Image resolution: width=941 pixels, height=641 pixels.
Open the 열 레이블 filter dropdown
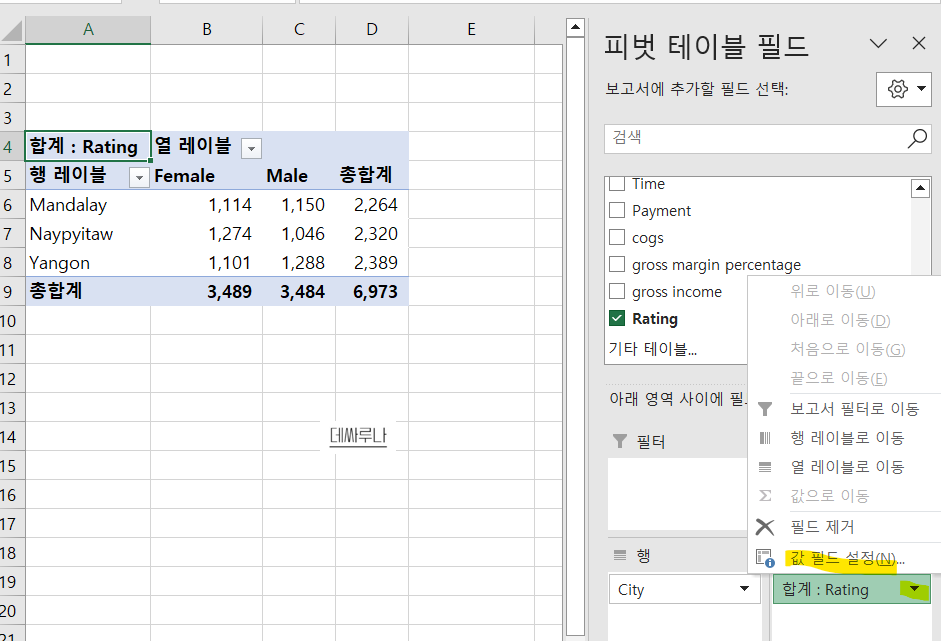[x=250, y=147]
